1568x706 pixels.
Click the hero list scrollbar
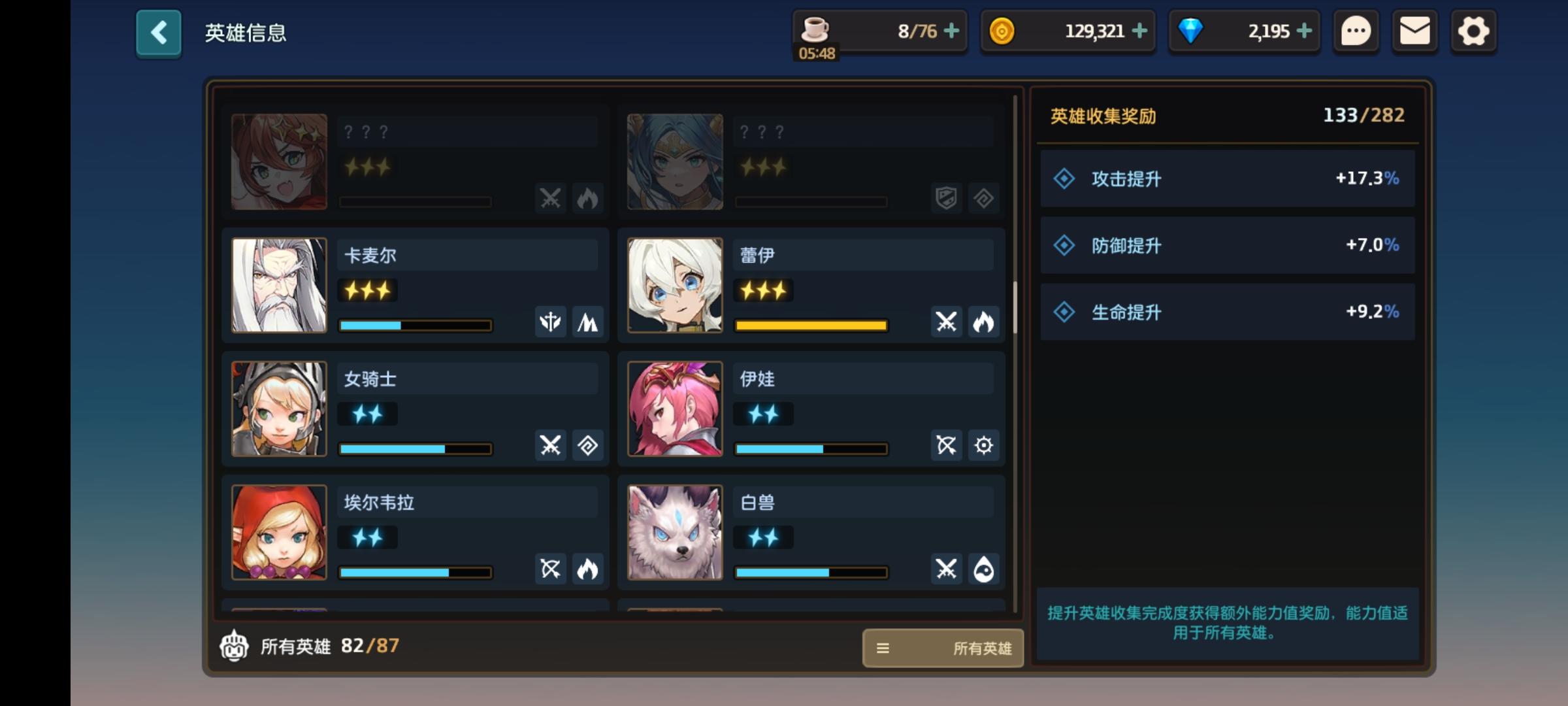click(x=1015, y=307)
